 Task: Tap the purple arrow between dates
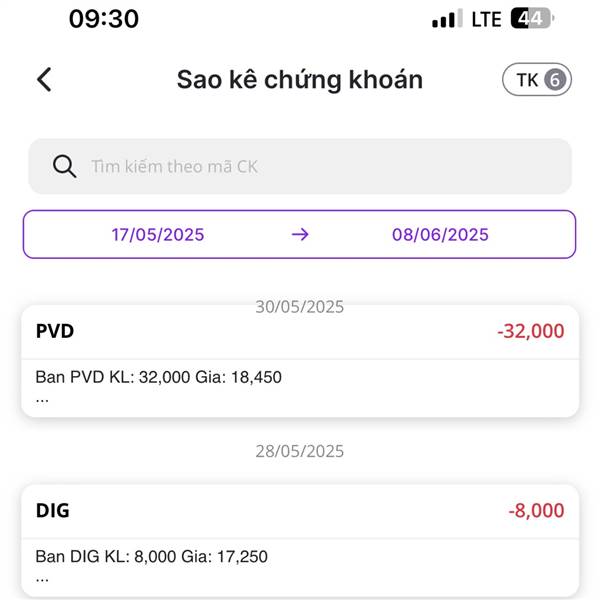coord(300,234)
